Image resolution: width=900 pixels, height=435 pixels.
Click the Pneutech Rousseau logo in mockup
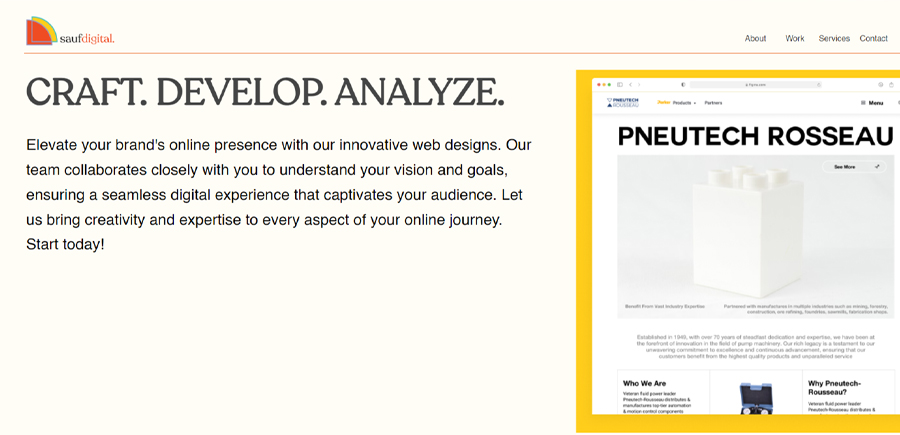point(622,102)
